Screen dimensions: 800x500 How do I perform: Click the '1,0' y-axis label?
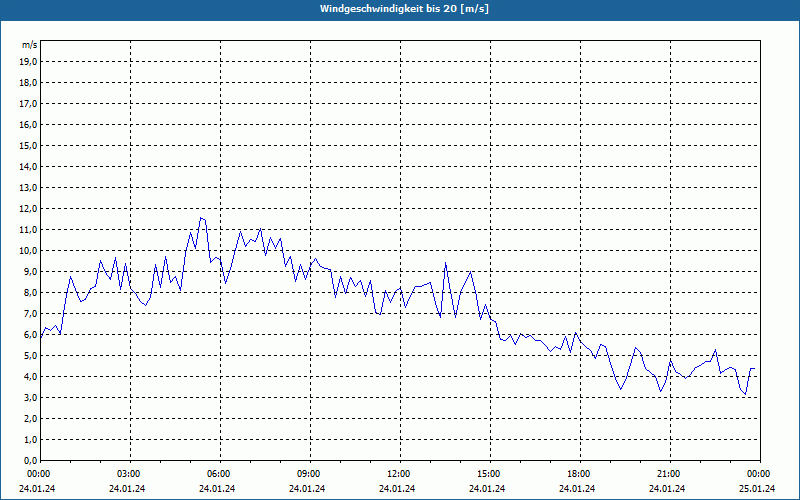coord(30,440)
